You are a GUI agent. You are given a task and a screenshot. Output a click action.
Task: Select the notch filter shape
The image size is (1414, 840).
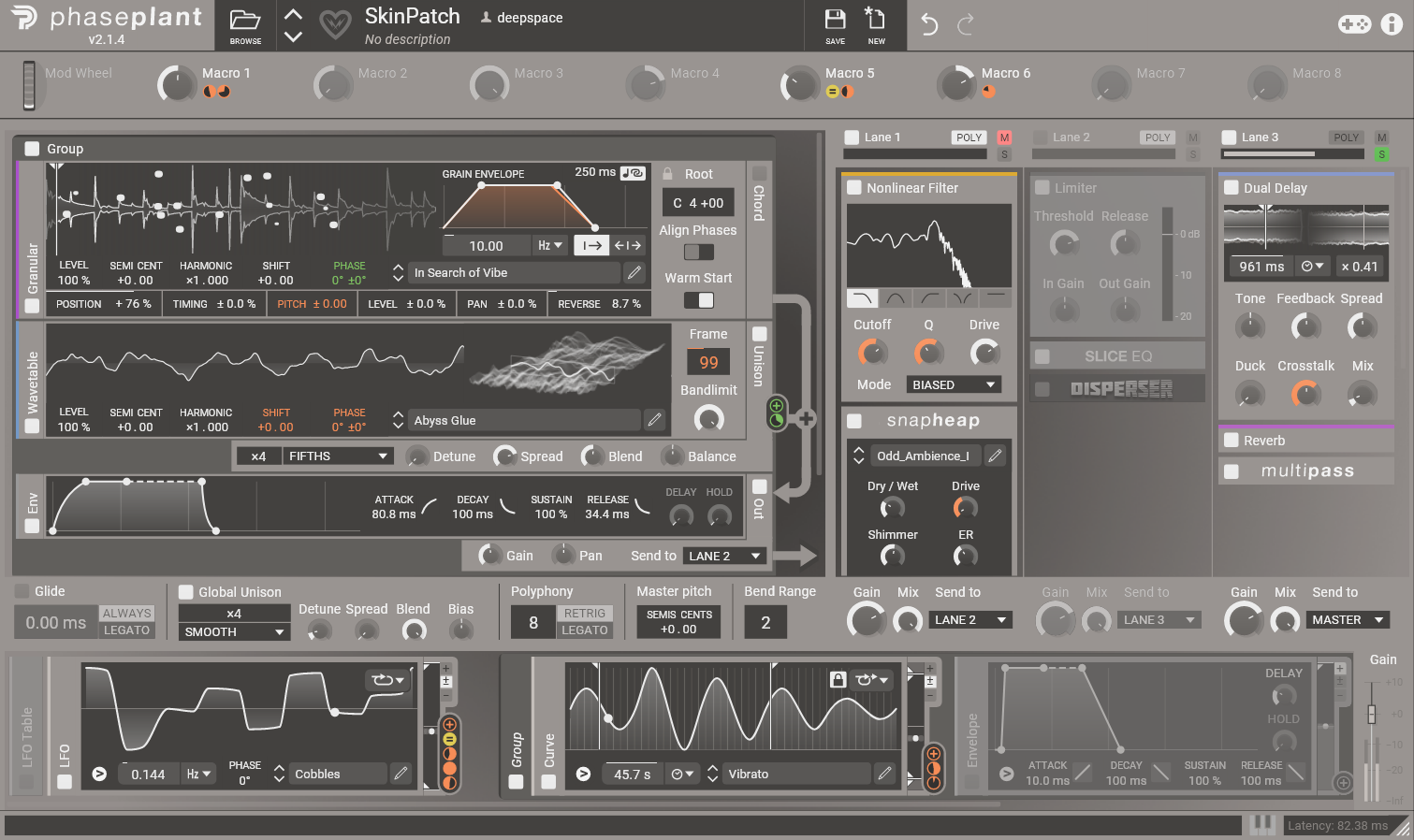[x=961, y=298]
